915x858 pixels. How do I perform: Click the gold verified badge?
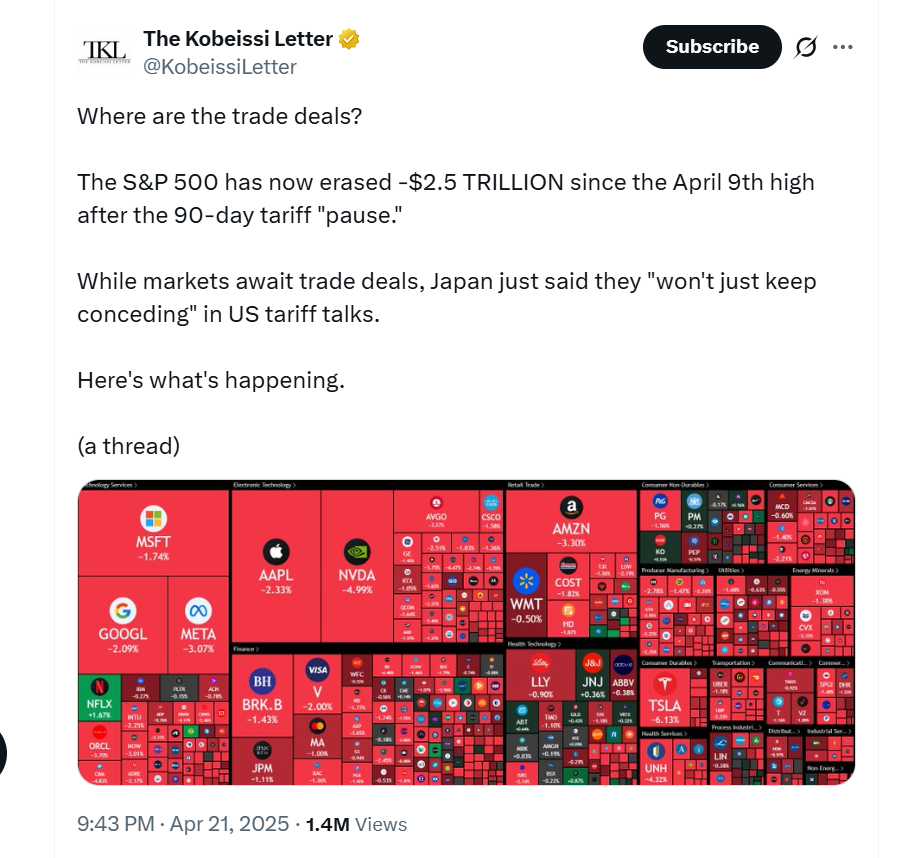(x=349, y=39)
